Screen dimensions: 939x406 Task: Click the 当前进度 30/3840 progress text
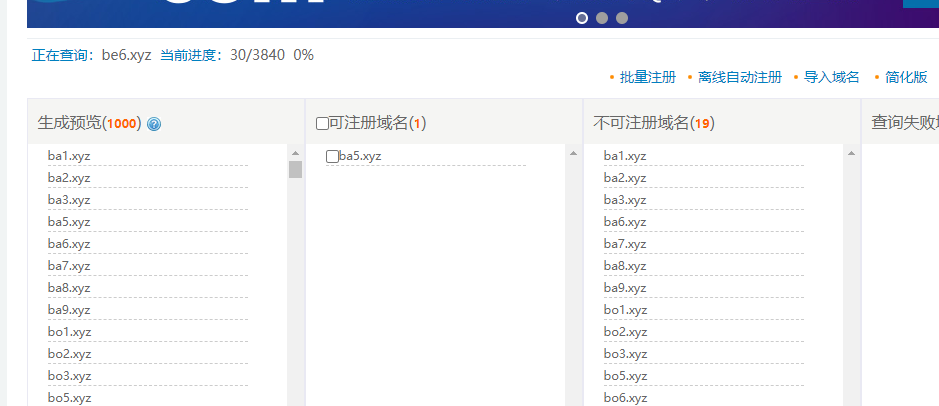tap(222, 55)
